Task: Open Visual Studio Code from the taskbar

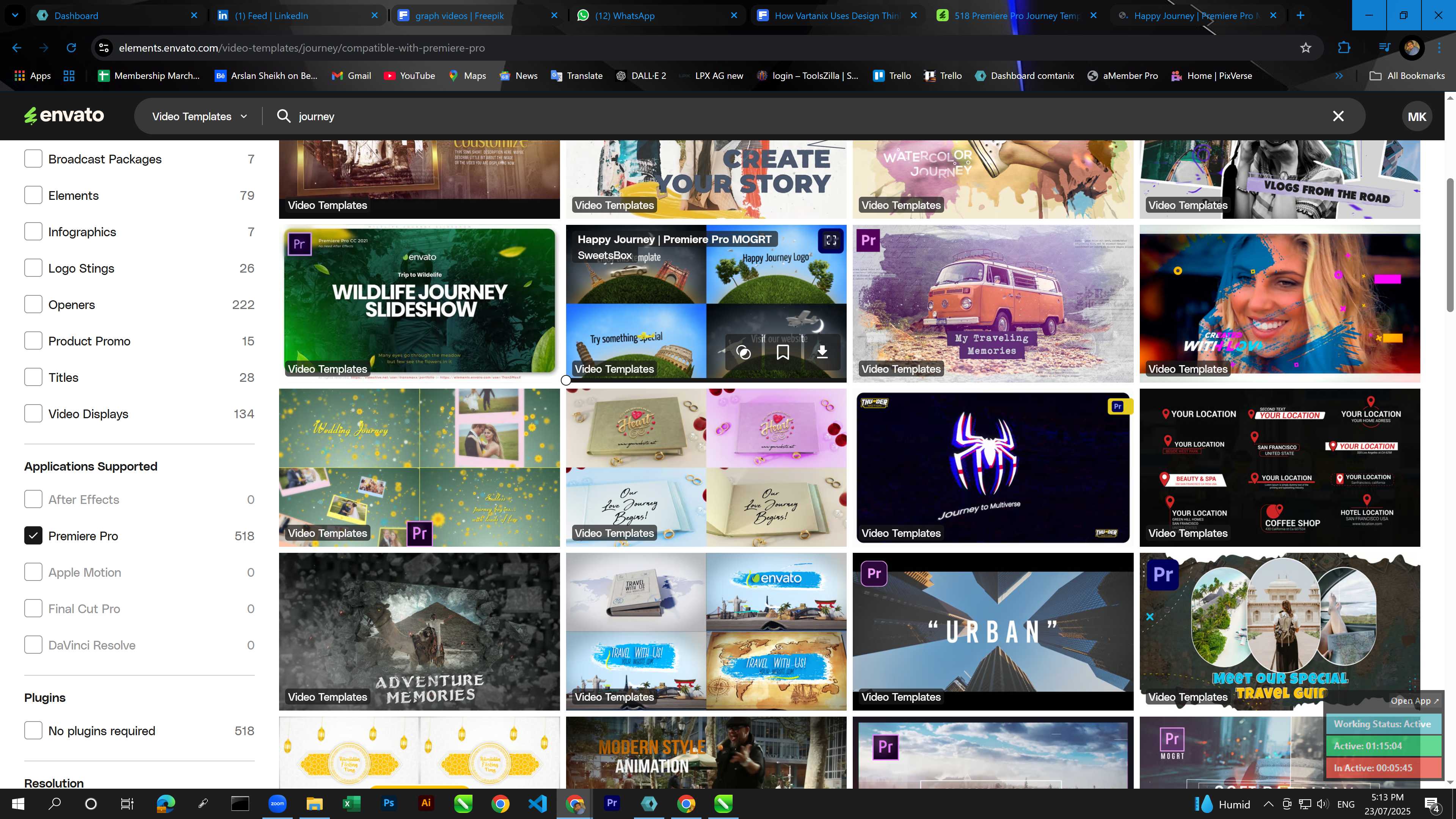Action: 538,803
